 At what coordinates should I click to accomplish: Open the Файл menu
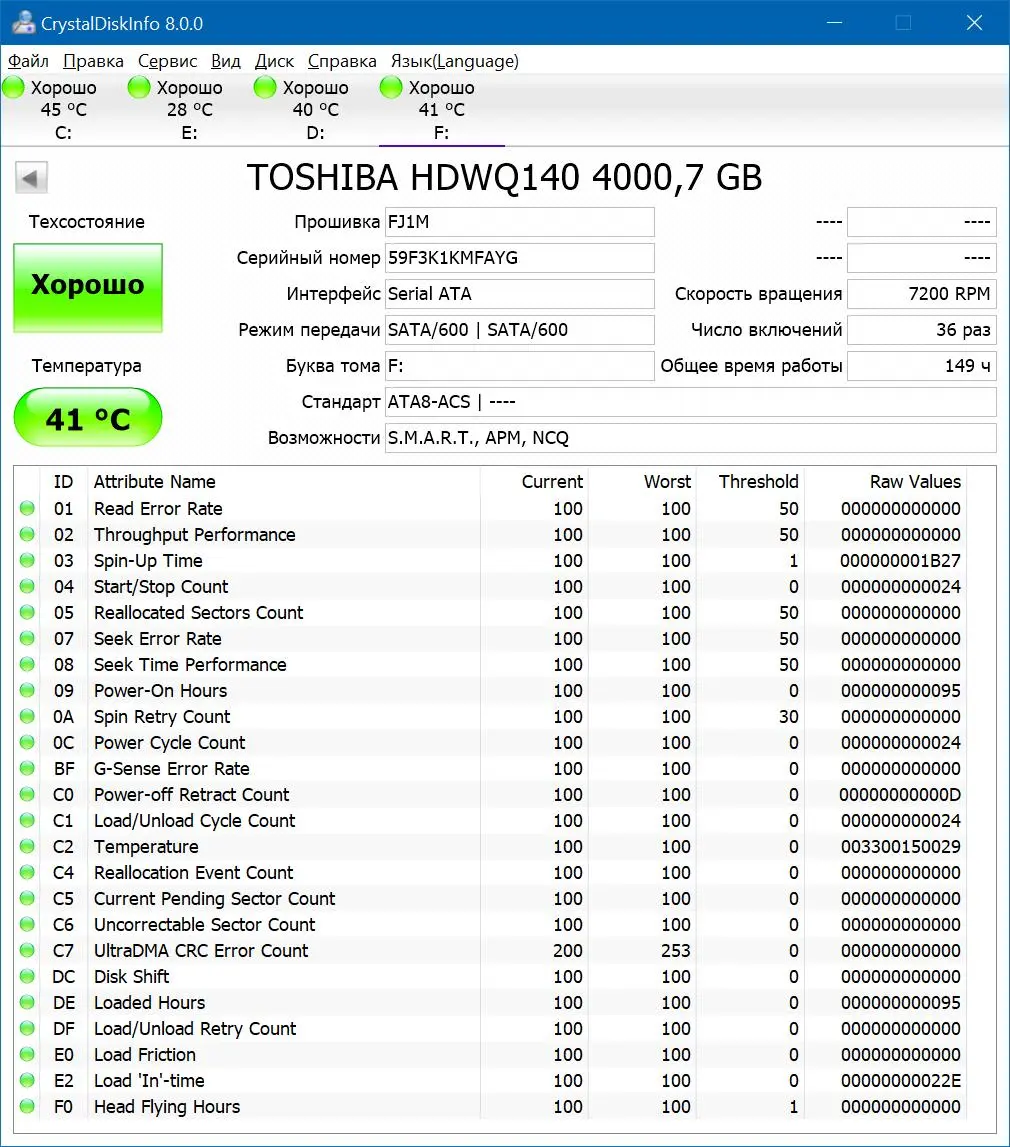(x=29, y=61)
